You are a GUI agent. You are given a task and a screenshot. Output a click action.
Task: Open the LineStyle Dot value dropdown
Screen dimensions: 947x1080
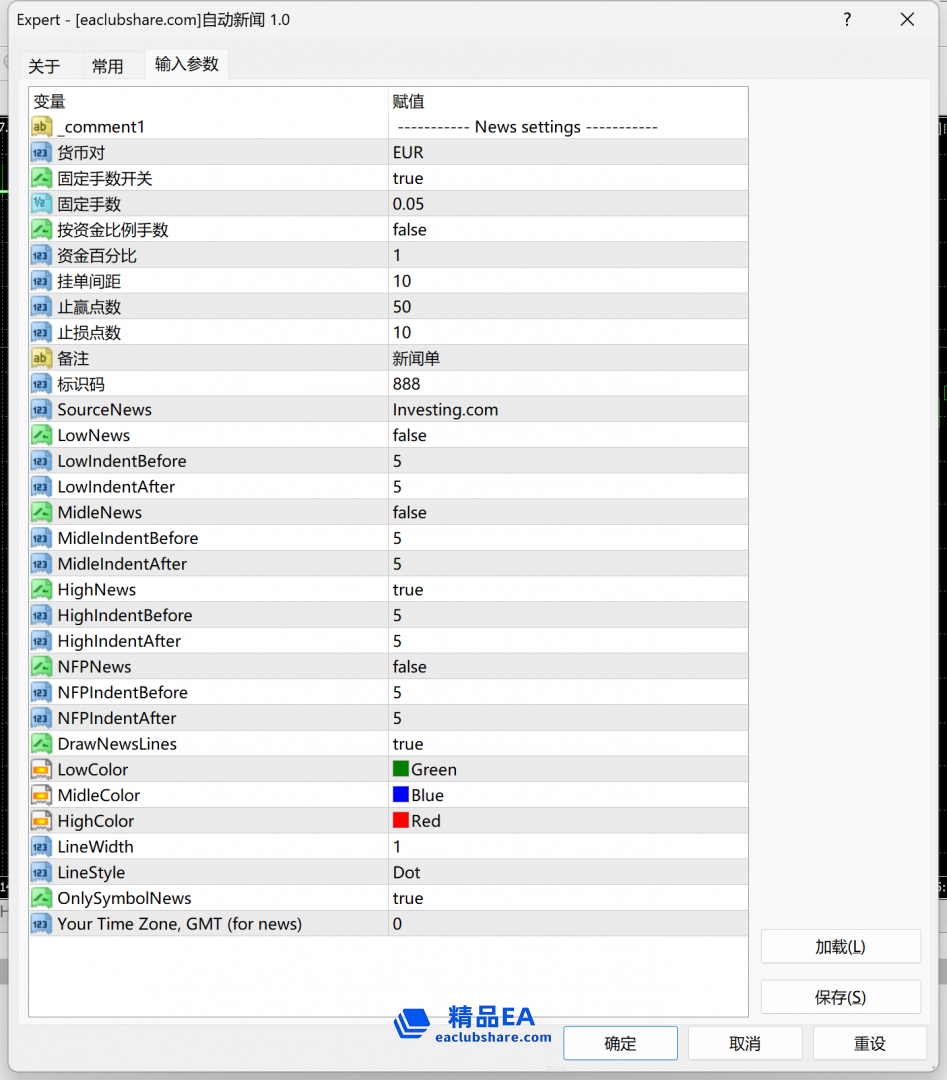click(407, 873)
